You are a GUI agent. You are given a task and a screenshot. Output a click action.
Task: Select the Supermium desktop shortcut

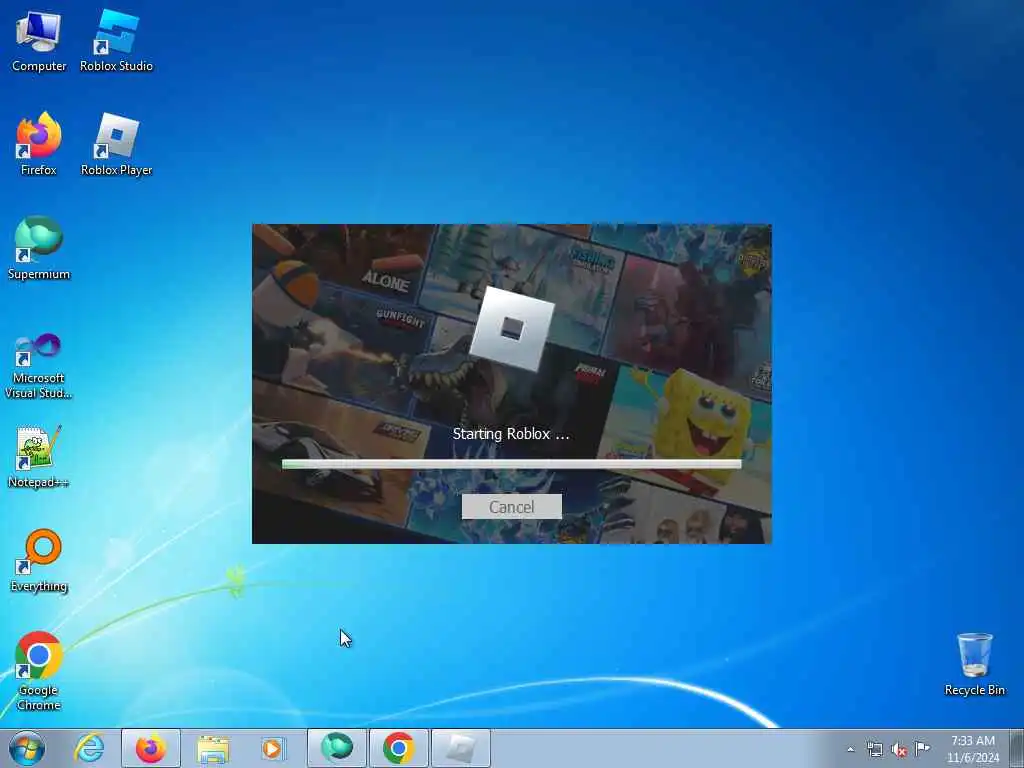[39, 248]
